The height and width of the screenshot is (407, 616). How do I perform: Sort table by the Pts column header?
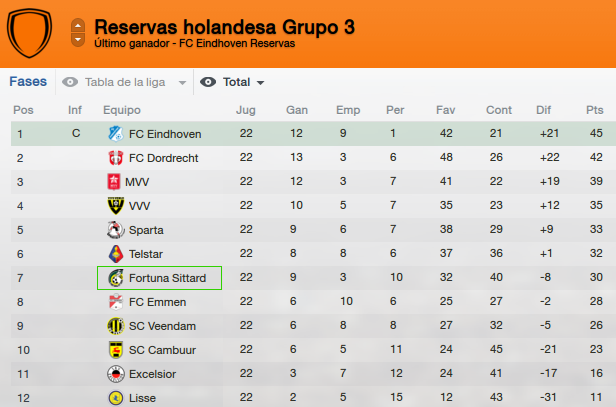[x=594, y=110]
